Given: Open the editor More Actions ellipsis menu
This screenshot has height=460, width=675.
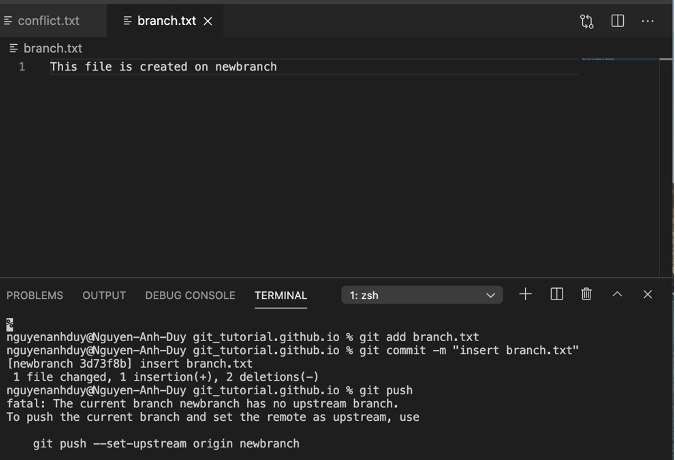Looking at the screenshot, I should pos(648,21).
